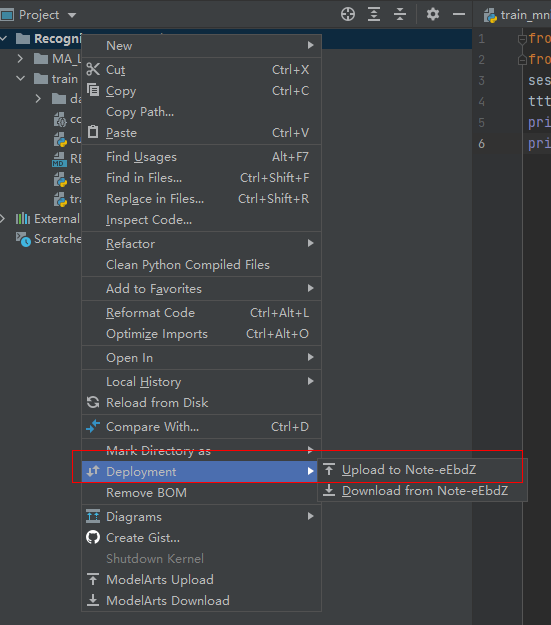
Task: Click the Reload from Disk refresh icon
Action: (x=93, y=402)
